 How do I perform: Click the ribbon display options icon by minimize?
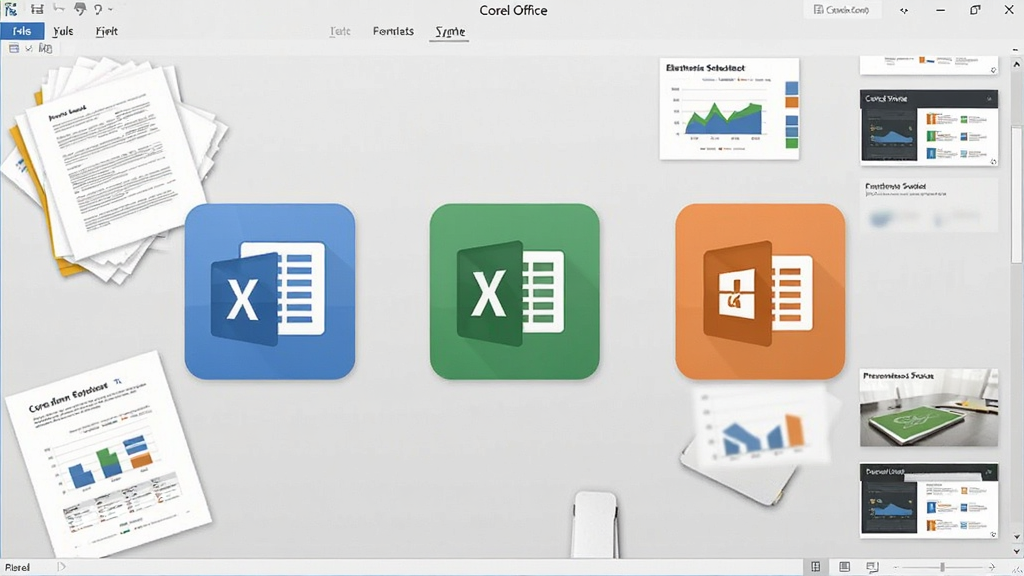[x=904, y=10]
